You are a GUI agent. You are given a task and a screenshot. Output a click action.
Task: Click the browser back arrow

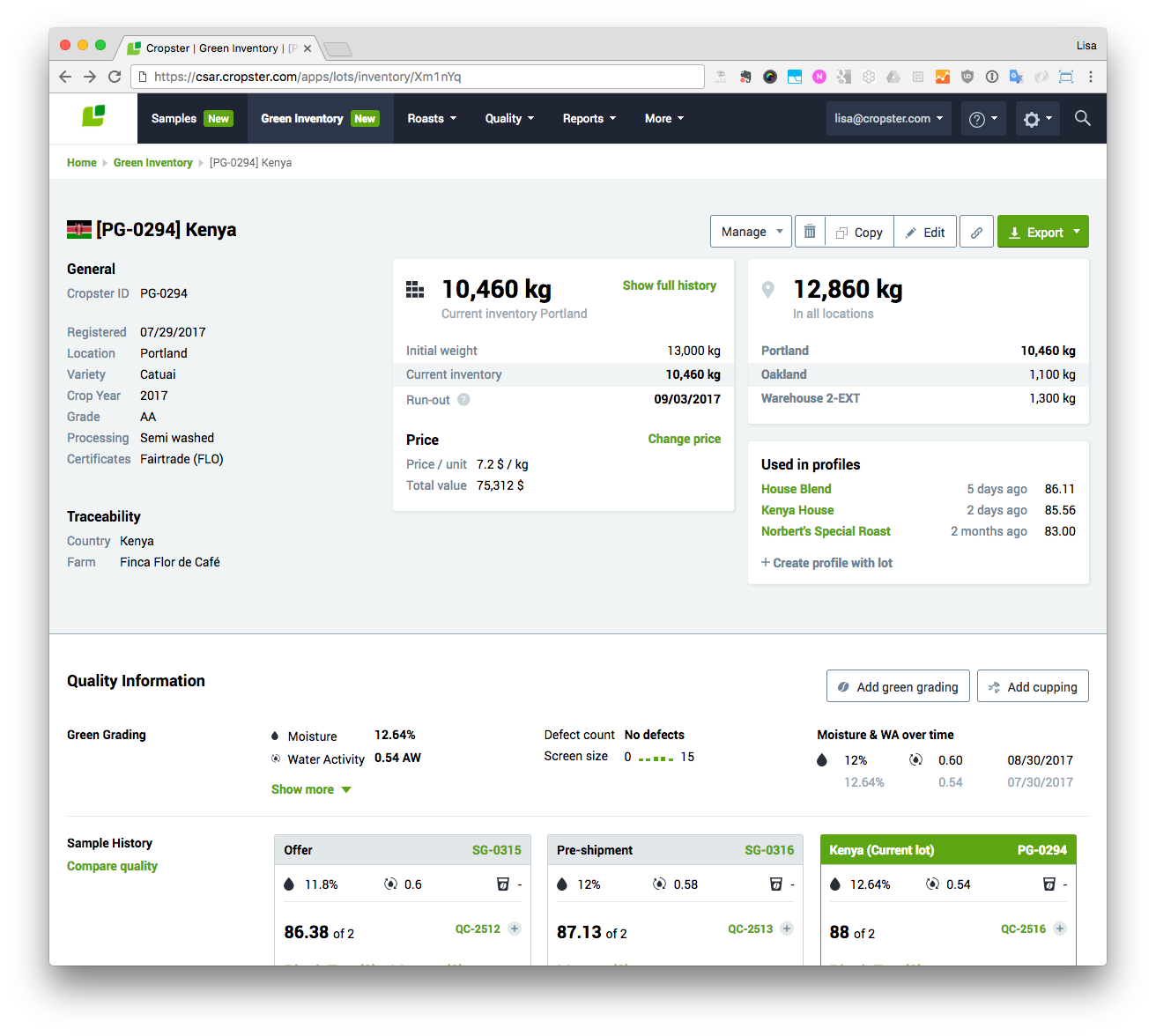65,77
